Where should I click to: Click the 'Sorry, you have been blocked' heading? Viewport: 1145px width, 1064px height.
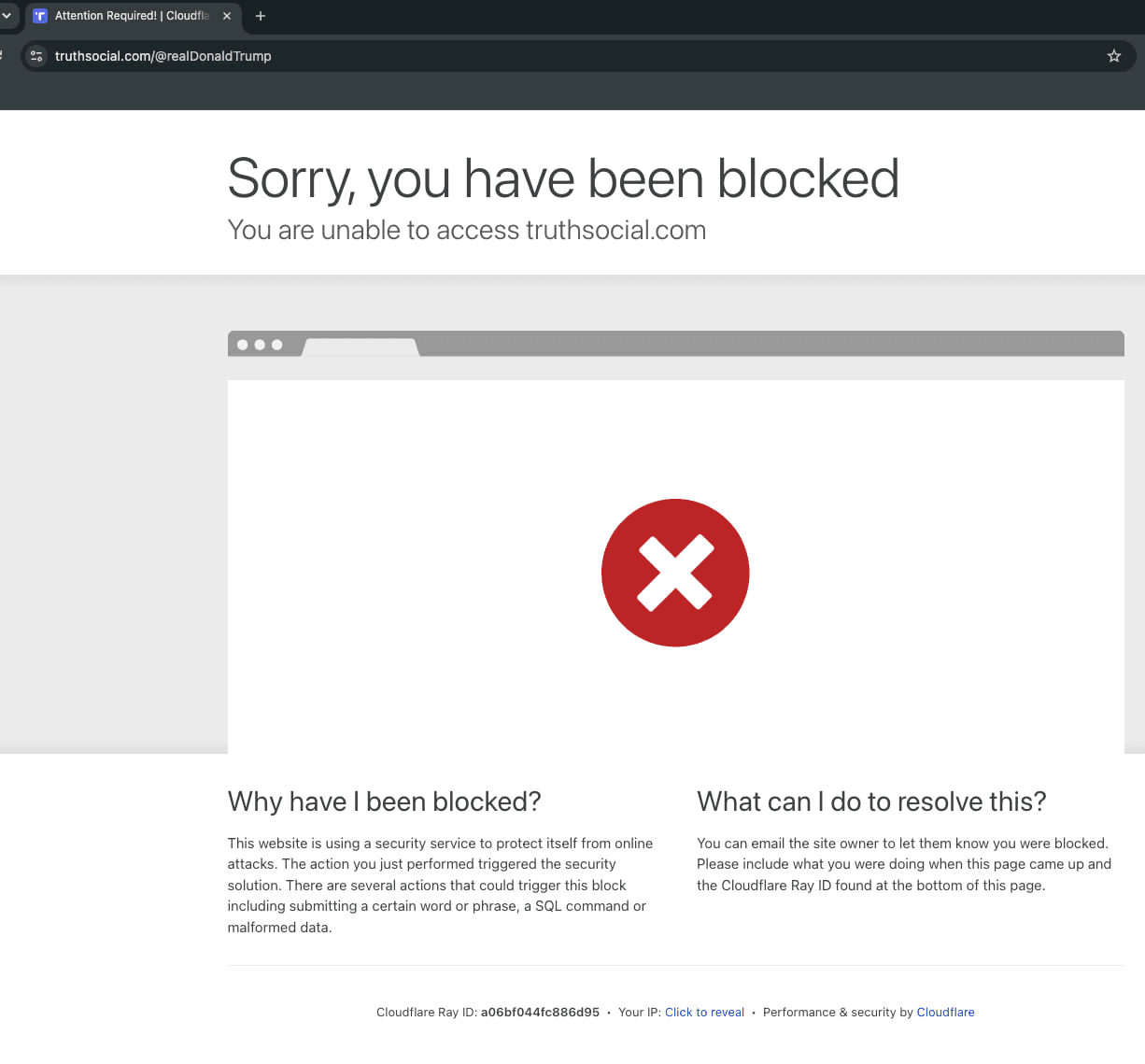563,178
